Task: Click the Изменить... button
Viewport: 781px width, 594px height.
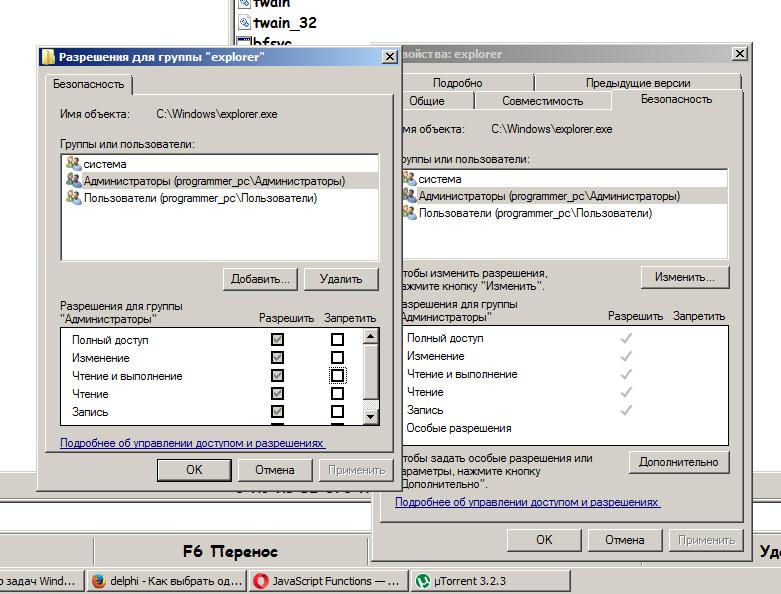Action: 684,277
